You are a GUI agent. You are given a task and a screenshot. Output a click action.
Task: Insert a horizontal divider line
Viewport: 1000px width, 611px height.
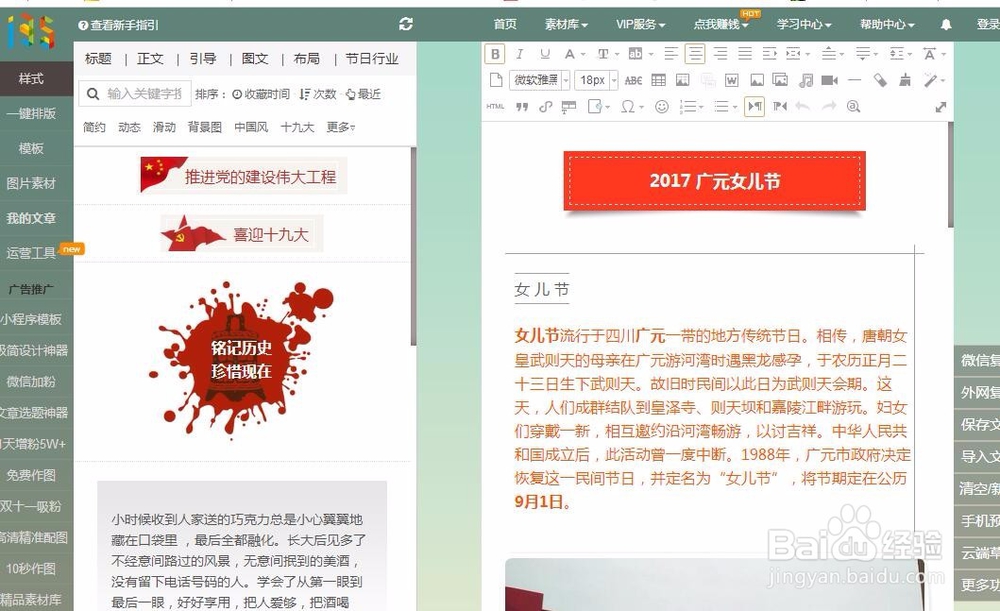[x=855, y=80]
